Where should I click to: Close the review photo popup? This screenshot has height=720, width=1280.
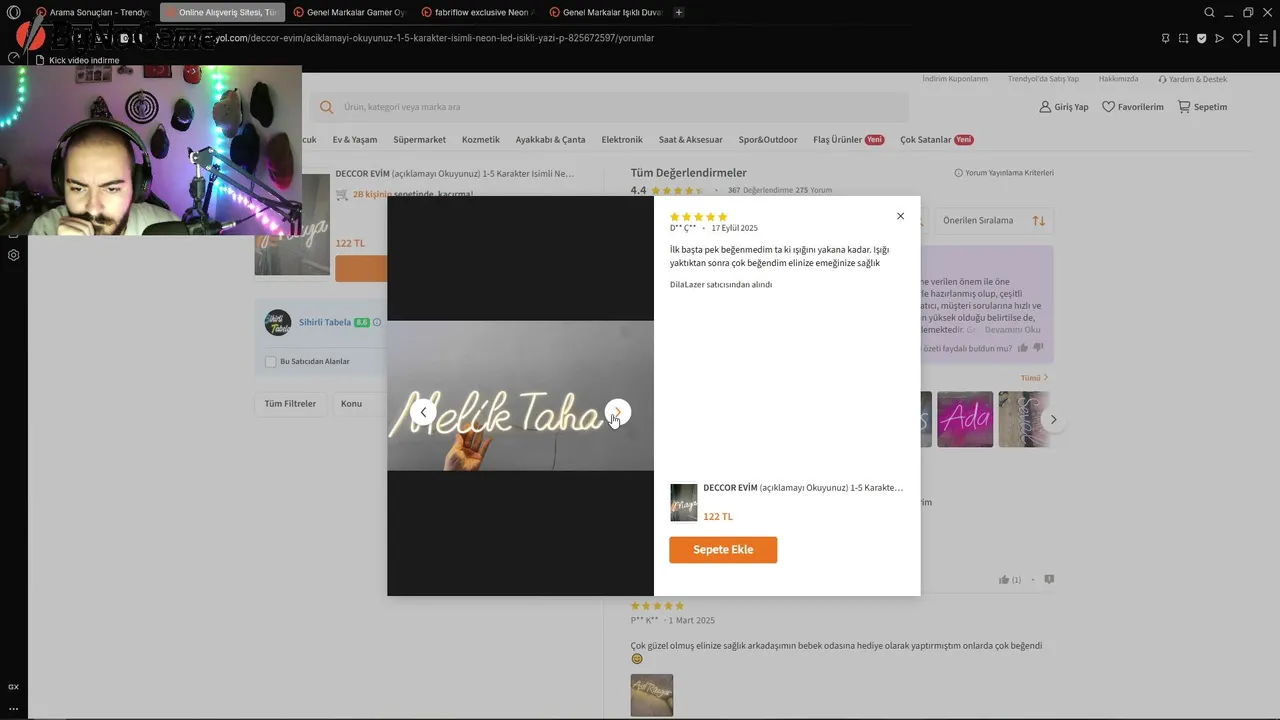900,216
